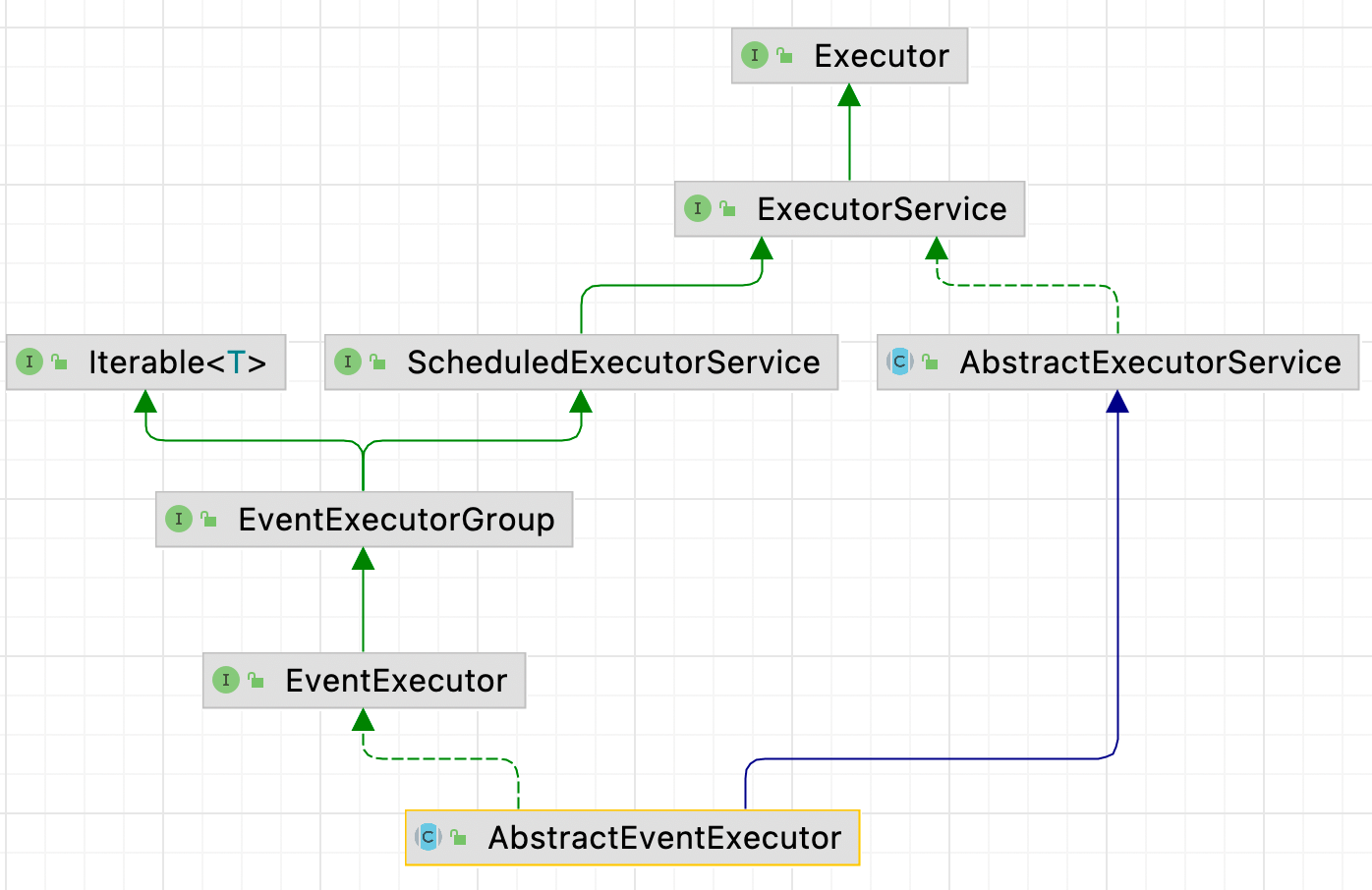1372x890 pixels.
Task: Click the public visibility lock icon on Executor
Action: pyautogui.click(x=784, y=56)
